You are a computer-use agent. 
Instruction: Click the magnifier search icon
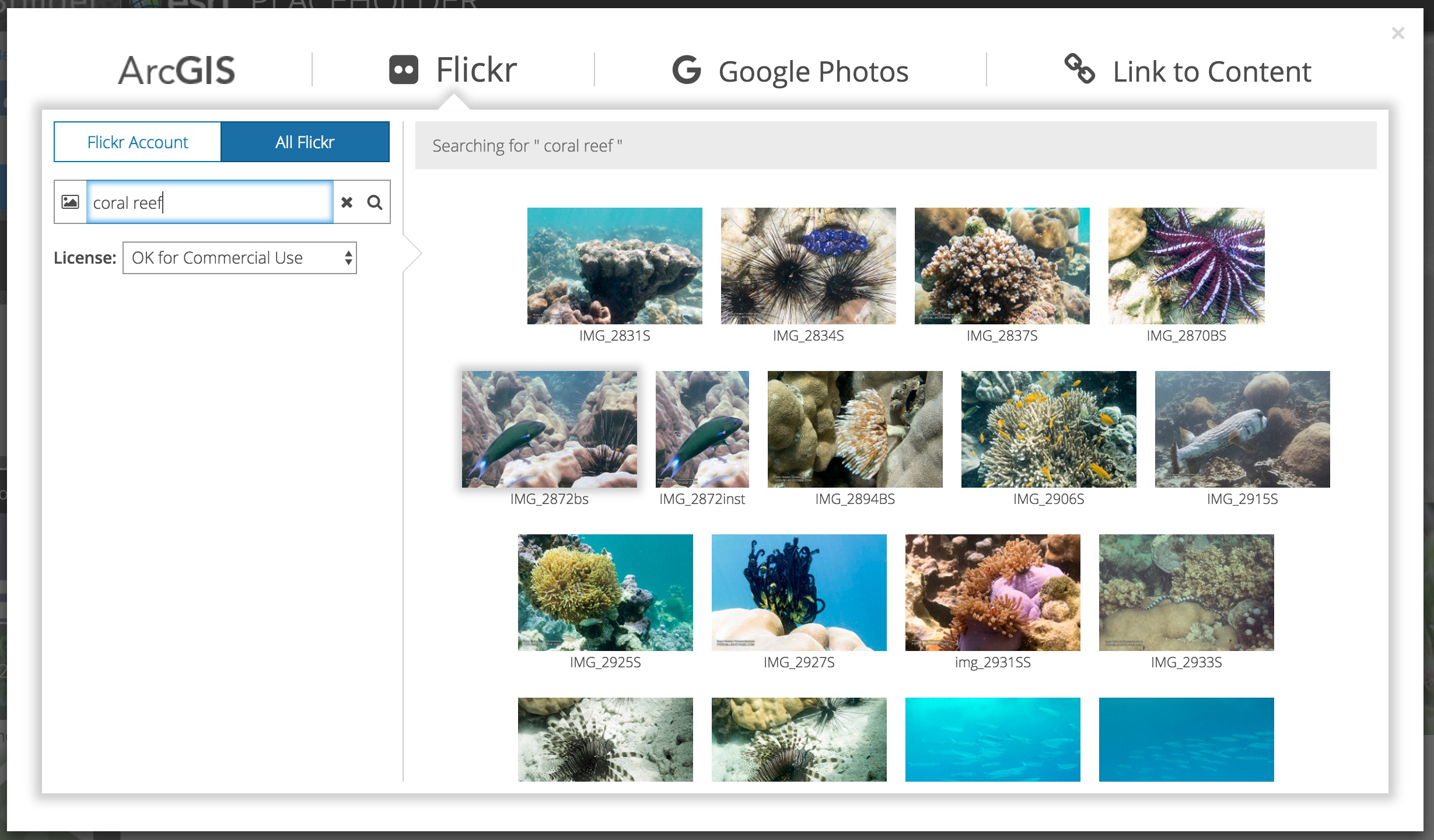click(x=375, y=202)
